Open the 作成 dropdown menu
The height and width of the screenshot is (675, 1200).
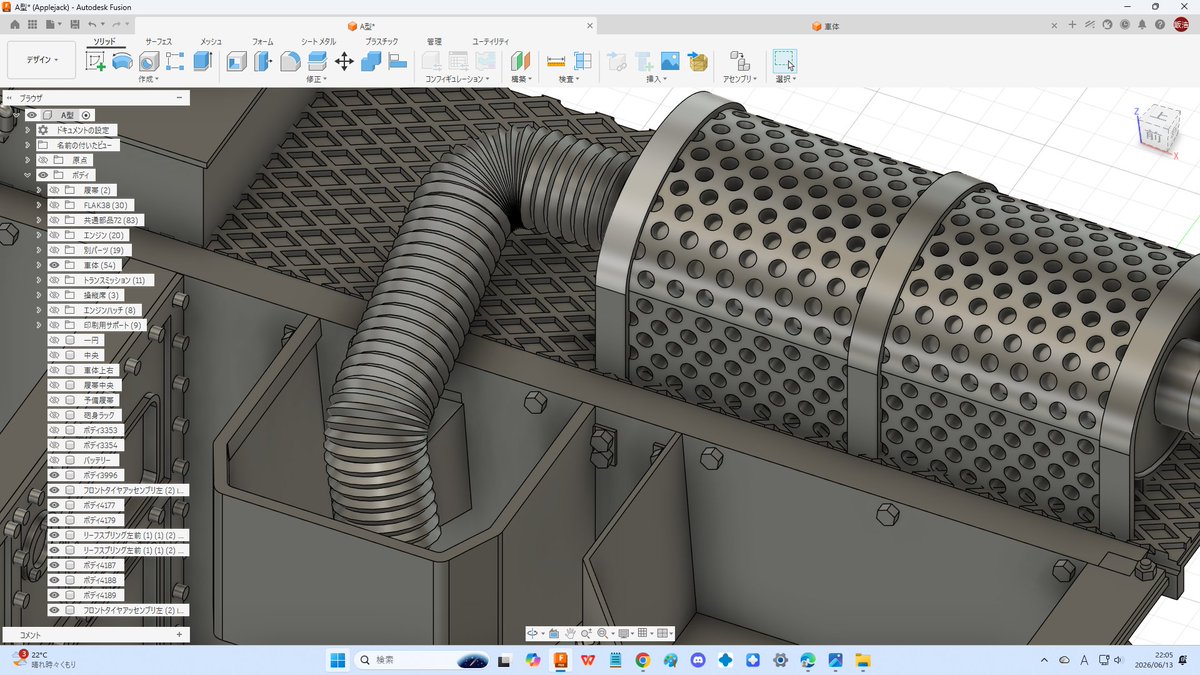[149, 79]
